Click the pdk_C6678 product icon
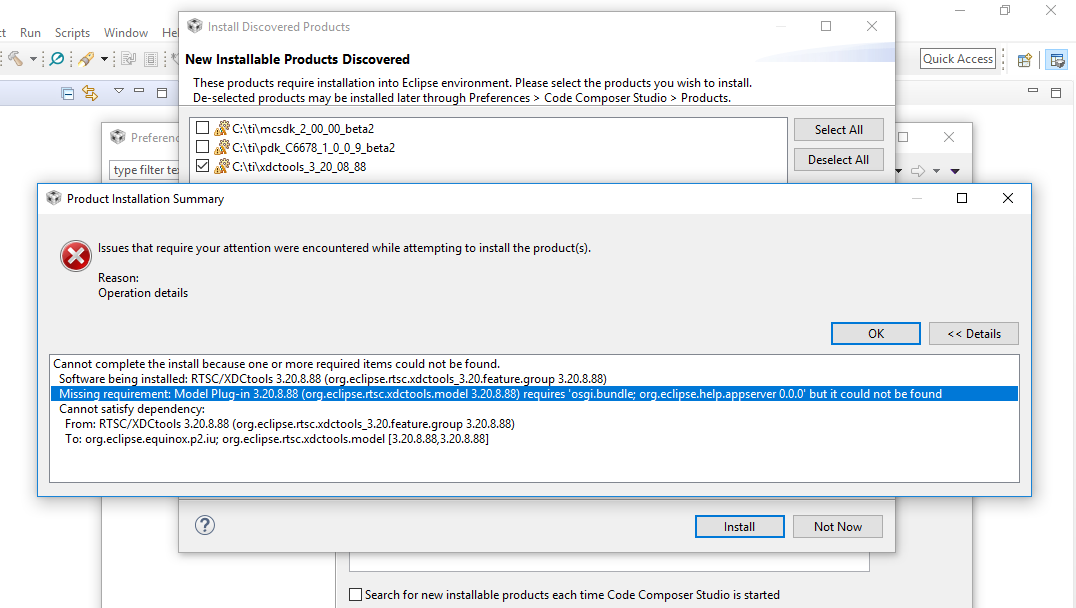This screenshot has height=608, width=1076. pos(222,147)
